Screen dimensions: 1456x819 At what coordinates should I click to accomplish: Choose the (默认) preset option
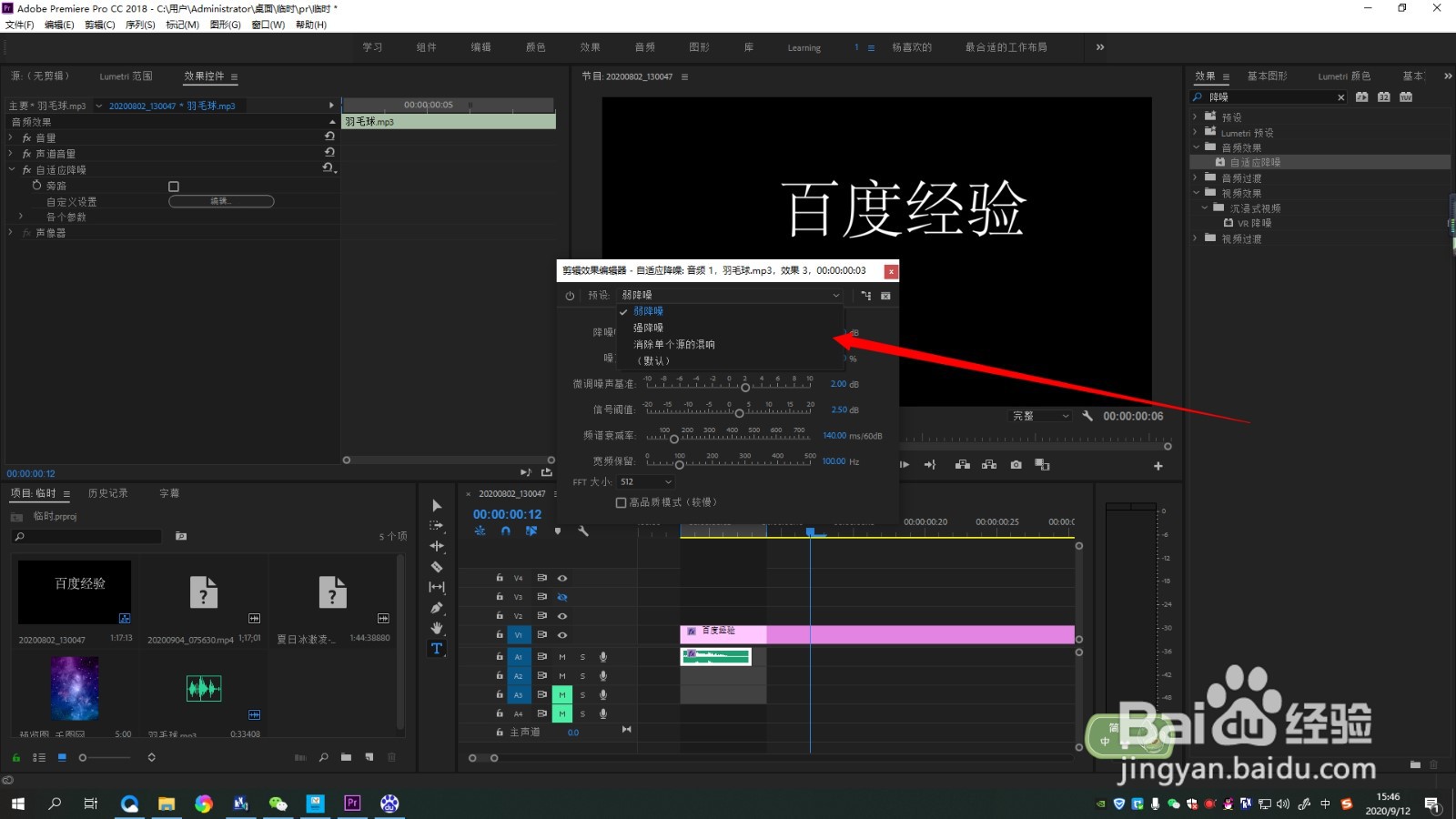coord(652,361)
